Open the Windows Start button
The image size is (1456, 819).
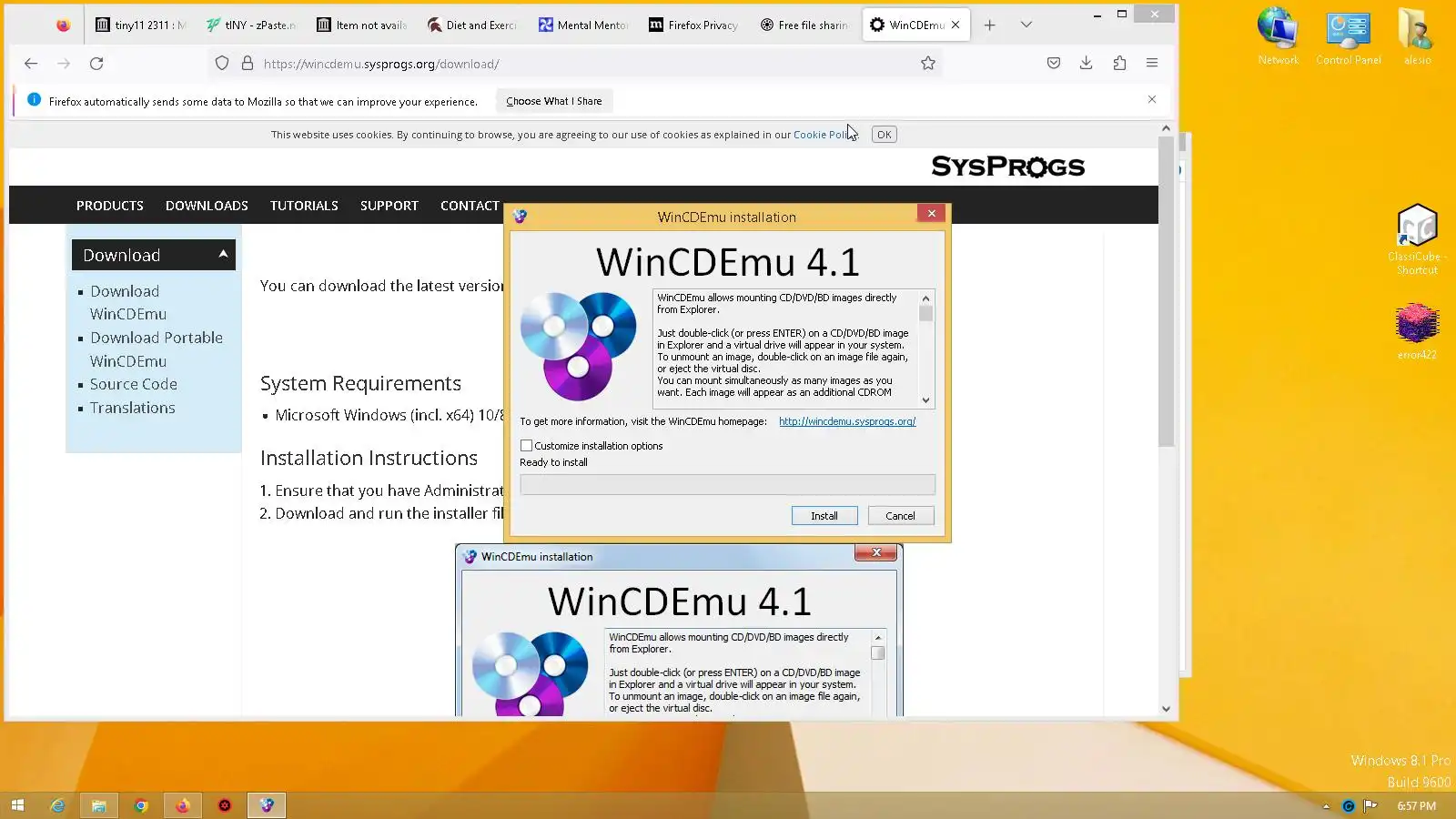click(x=17, y=805)
